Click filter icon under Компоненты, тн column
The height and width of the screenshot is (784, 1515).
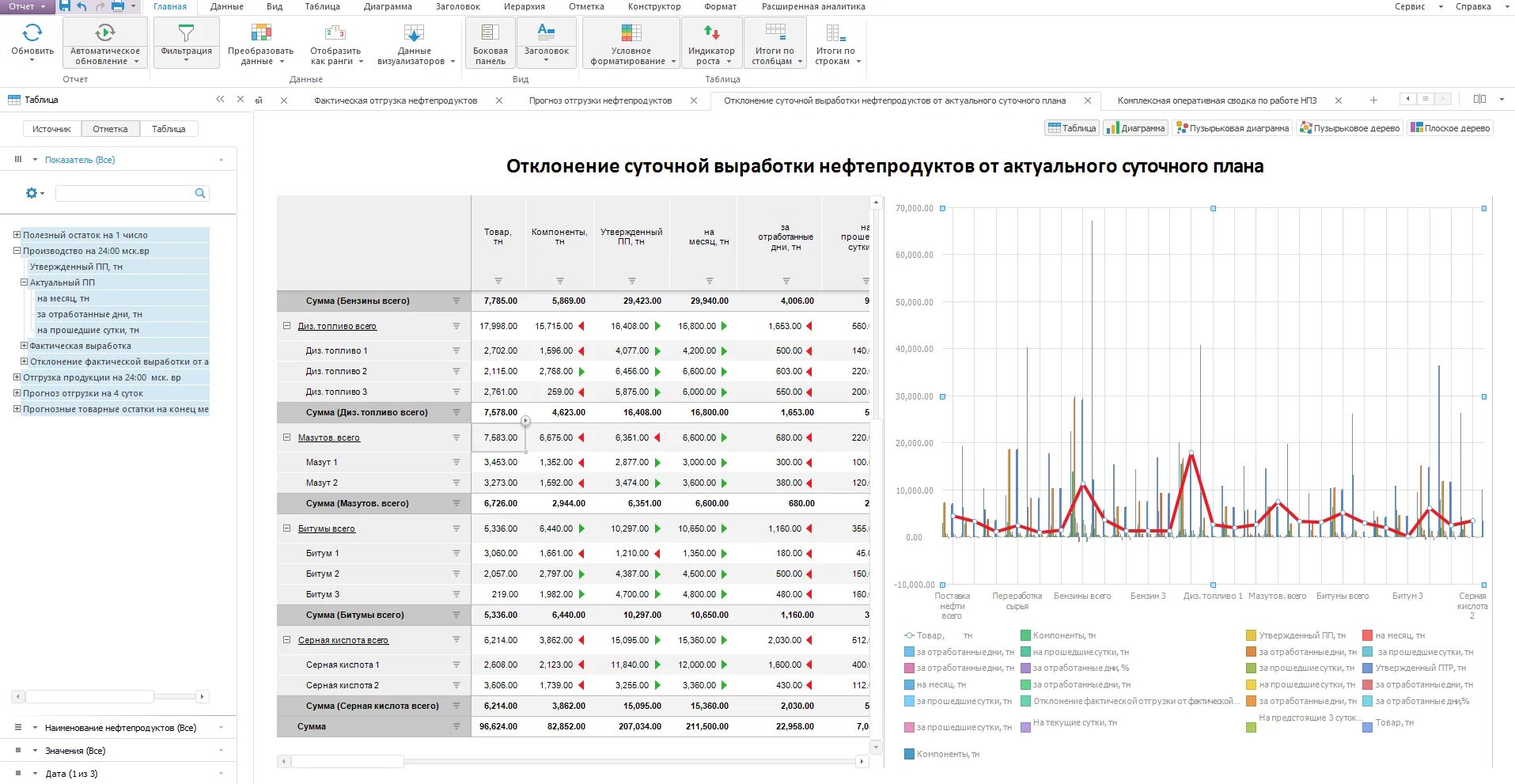pos(559,281)
